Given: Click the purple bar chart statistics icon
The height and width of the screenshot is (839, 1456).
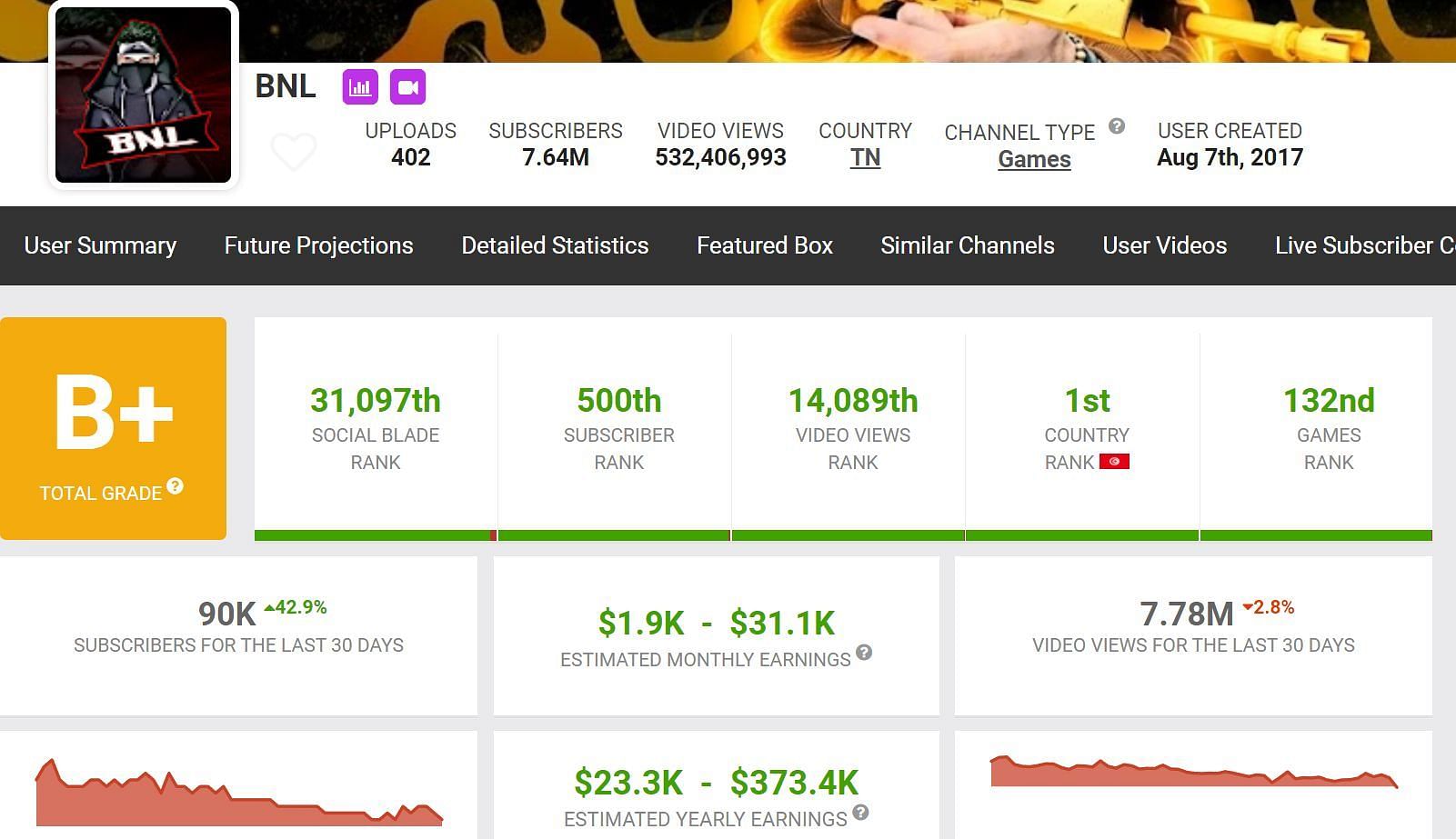Looking at the screenshot, I should pyautogui.click(x=360, y=87).
